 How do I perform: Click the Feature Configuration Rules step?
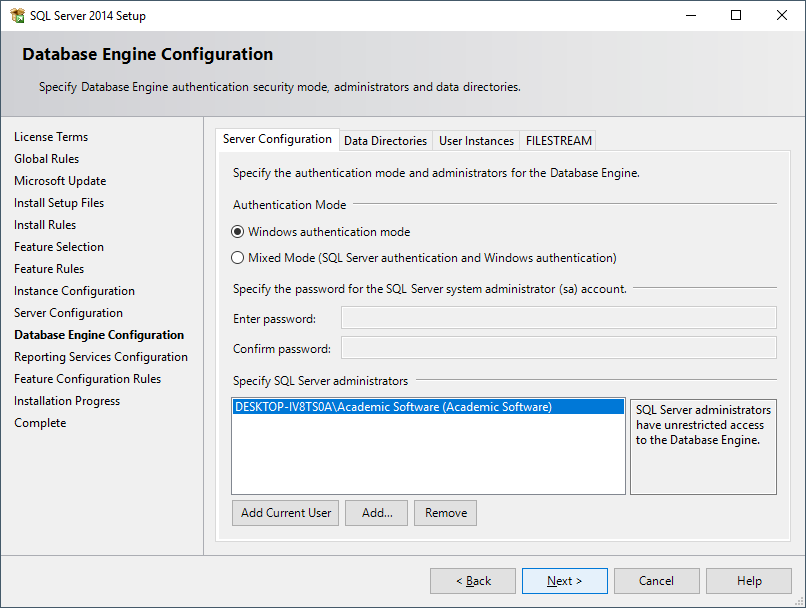pos(87,379)
